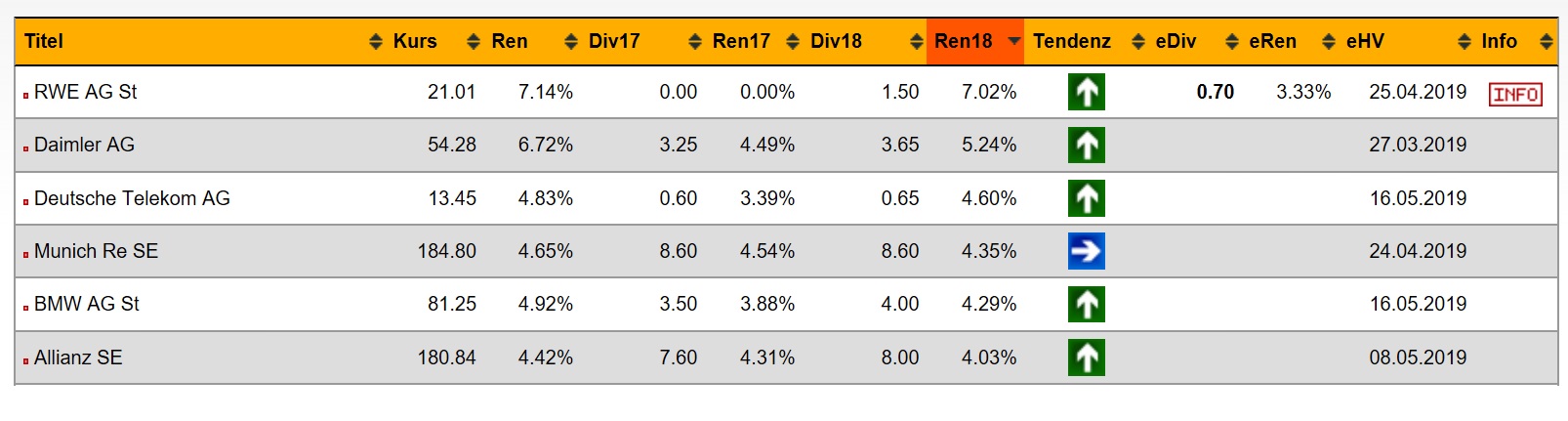1568x421 pixels.
Task: Click Allianz SE green tendency arrow
Action: pos(1086,358)
